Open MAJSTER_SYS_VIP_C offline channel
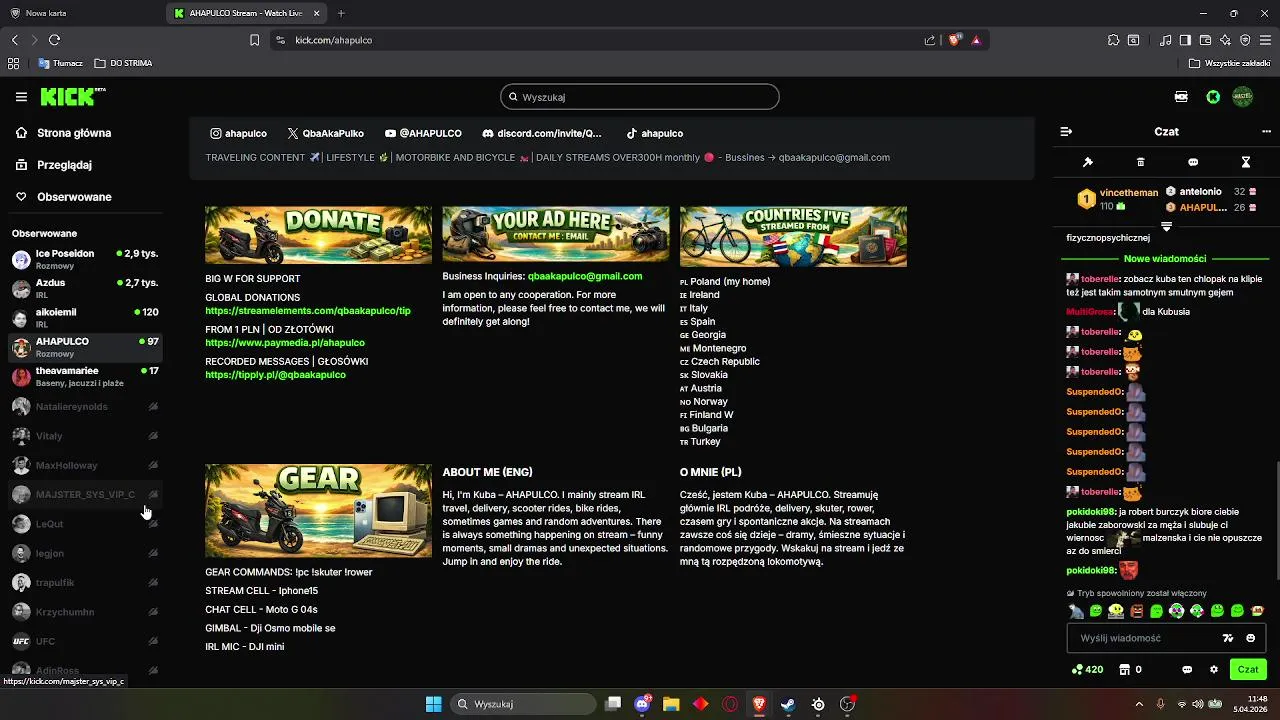 [x=85, y=494]
